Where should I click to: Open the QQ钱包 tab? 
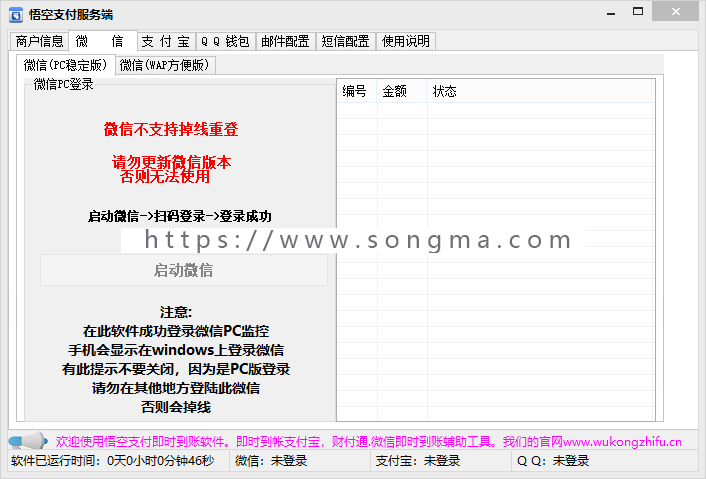tap(226, 41)
